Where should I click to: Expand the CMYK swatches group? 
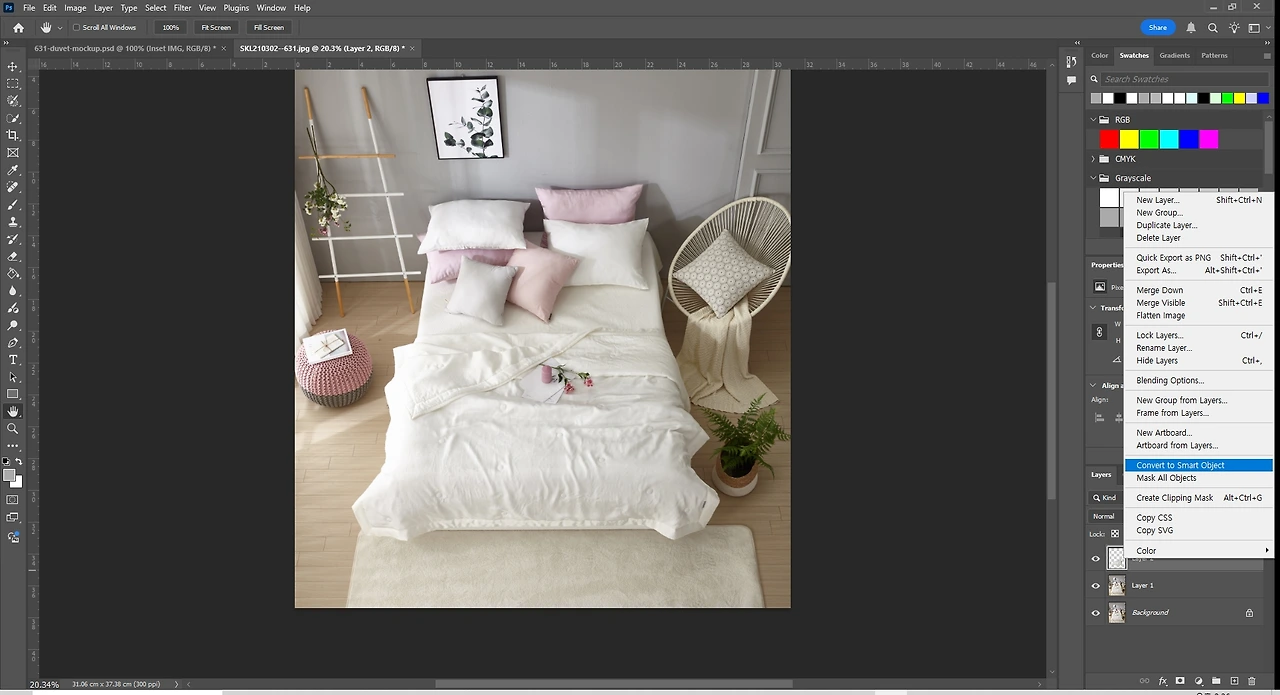click(1092, 158)
